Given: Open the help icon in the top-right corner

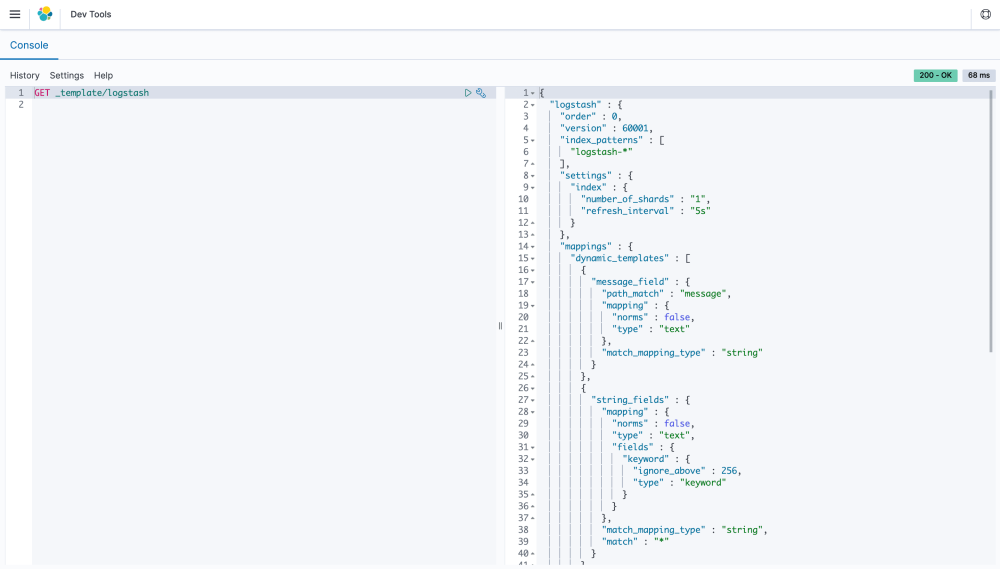Looking at the screenshot, I should point(986,15).
